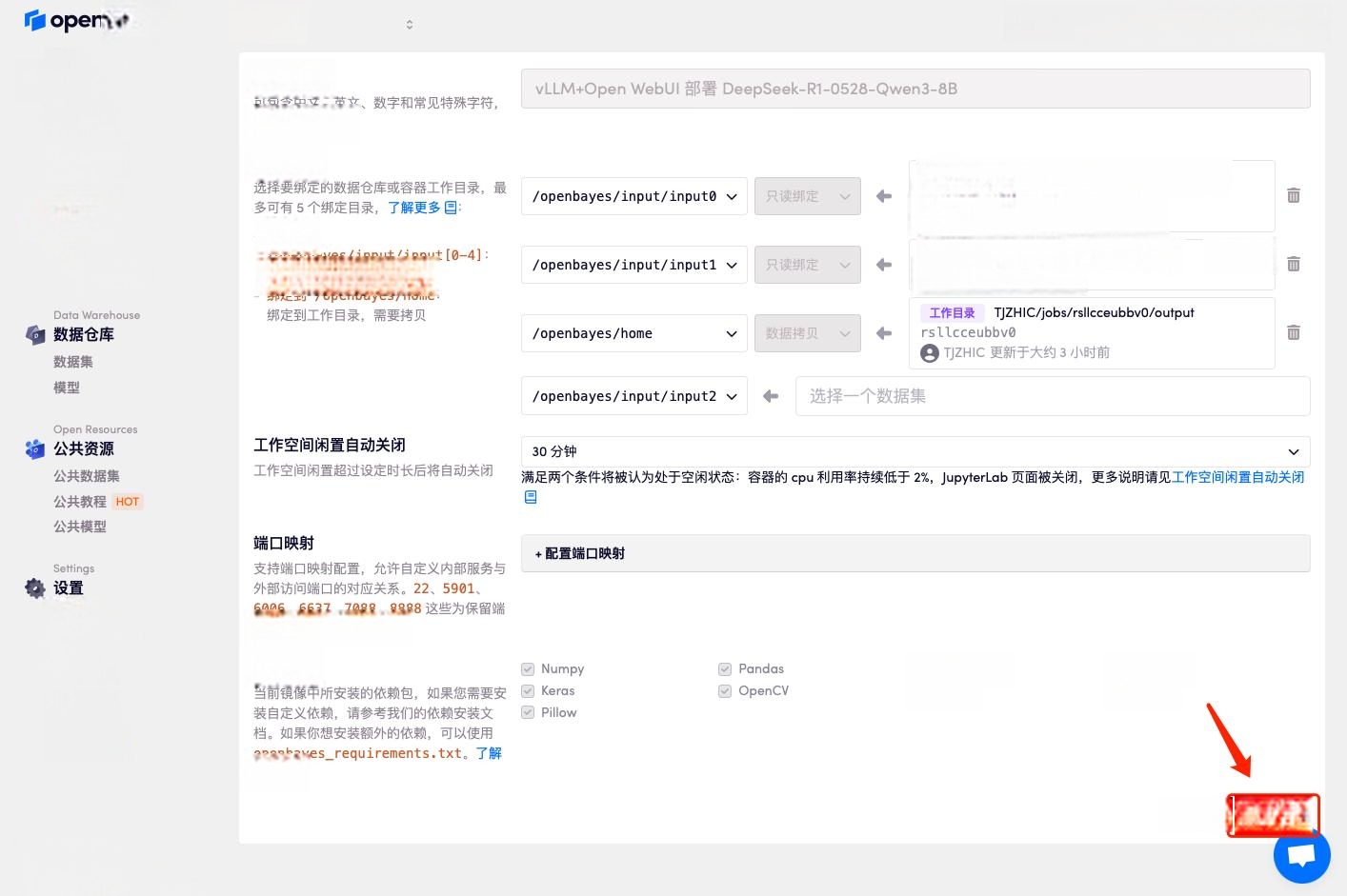This screenshot has height=896, width=1347.
Task: Go to 模型 in the sidebar
Action: pyautogui.click(x=67, y=388)
